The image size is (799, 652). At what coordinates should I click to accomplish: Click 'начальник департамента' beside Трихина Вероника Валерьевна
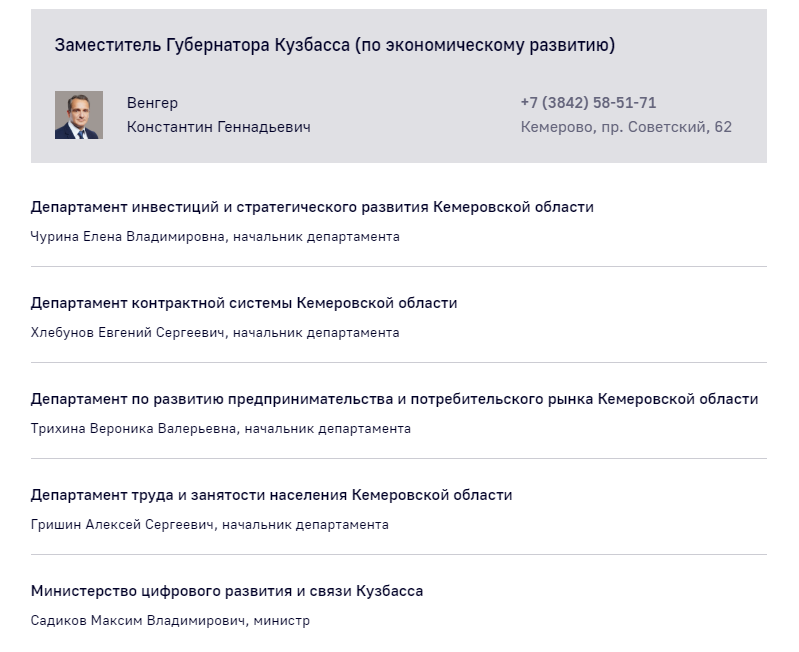tap(327, 429)
